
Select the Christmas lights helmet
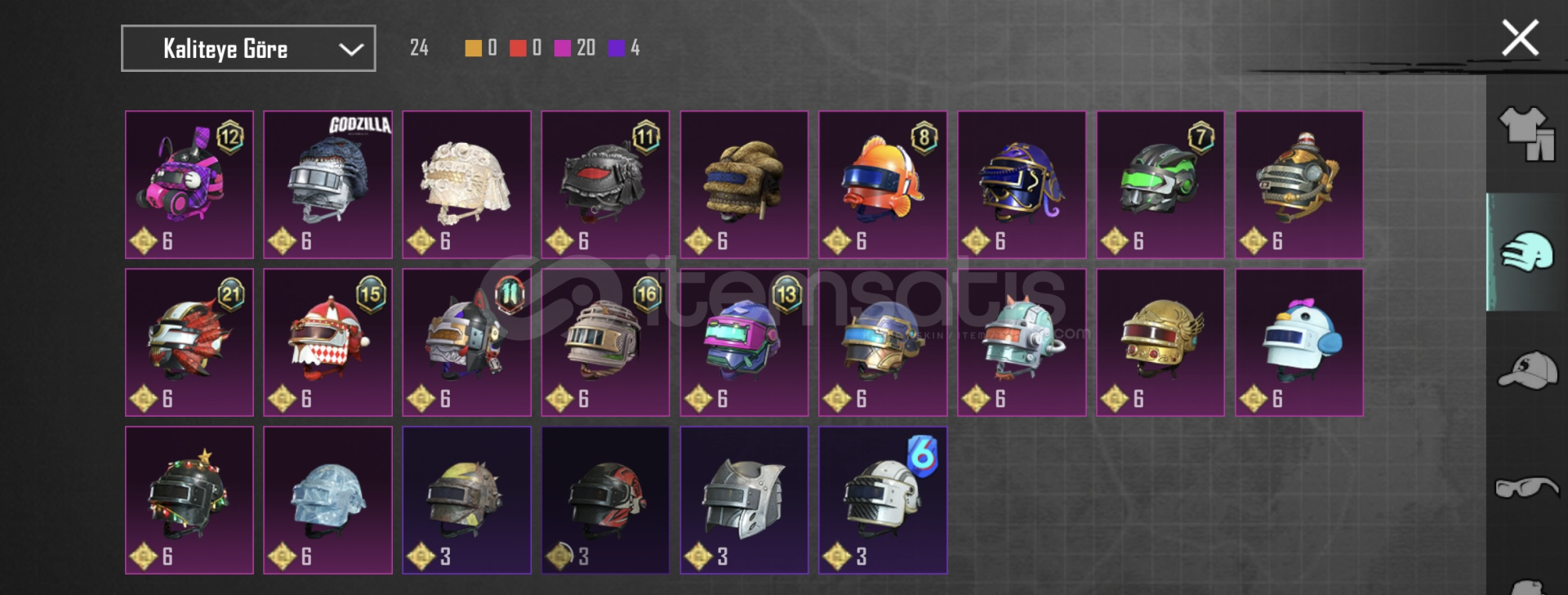[189, 500]
